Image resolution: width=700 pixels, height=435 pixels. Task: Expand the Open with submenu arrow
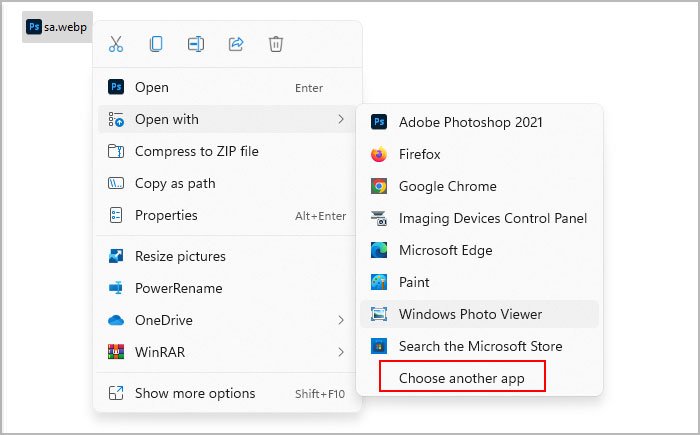click(x=341, y=119)
